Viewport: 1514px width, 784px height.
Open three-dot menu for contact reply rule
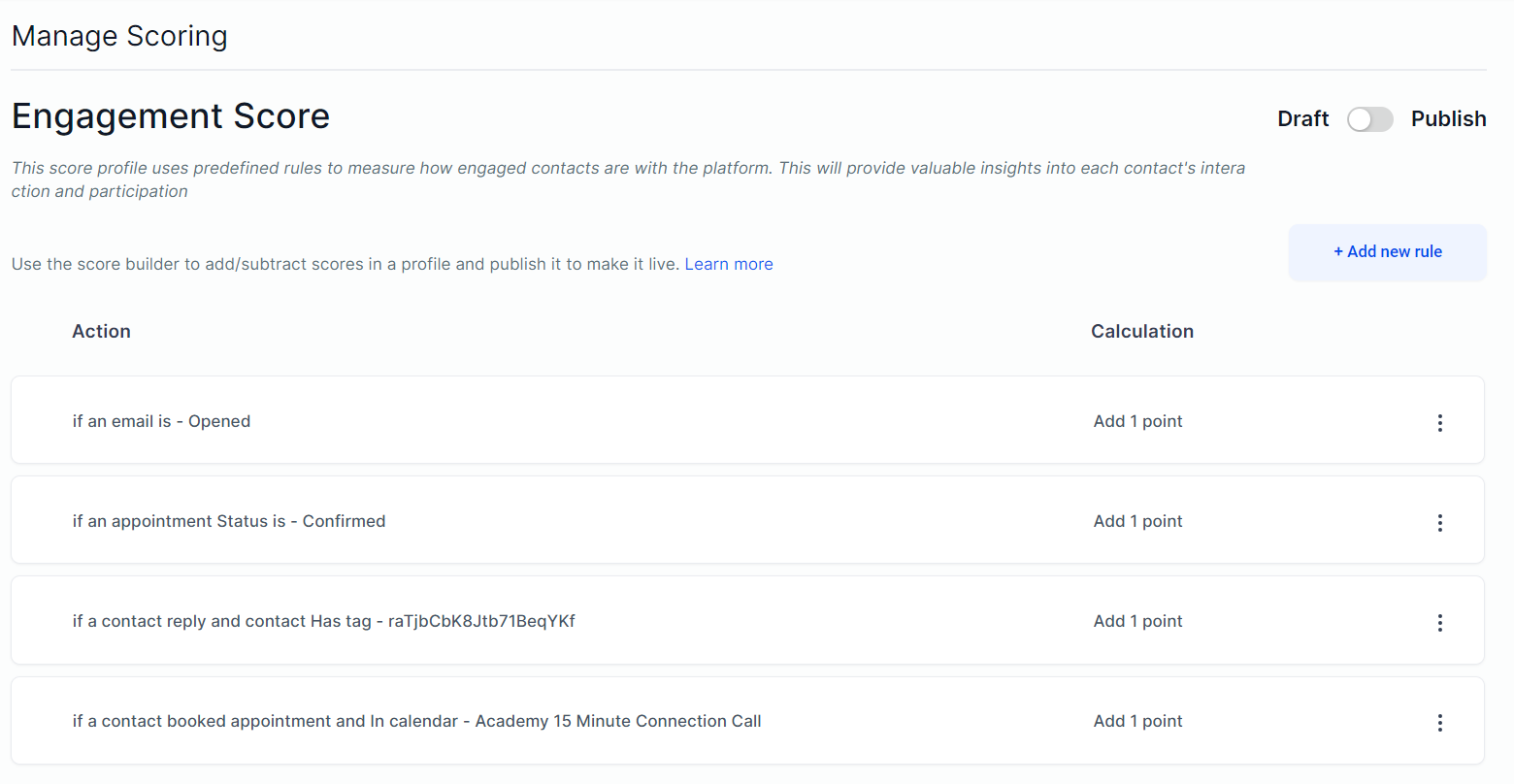point(1439,623)
